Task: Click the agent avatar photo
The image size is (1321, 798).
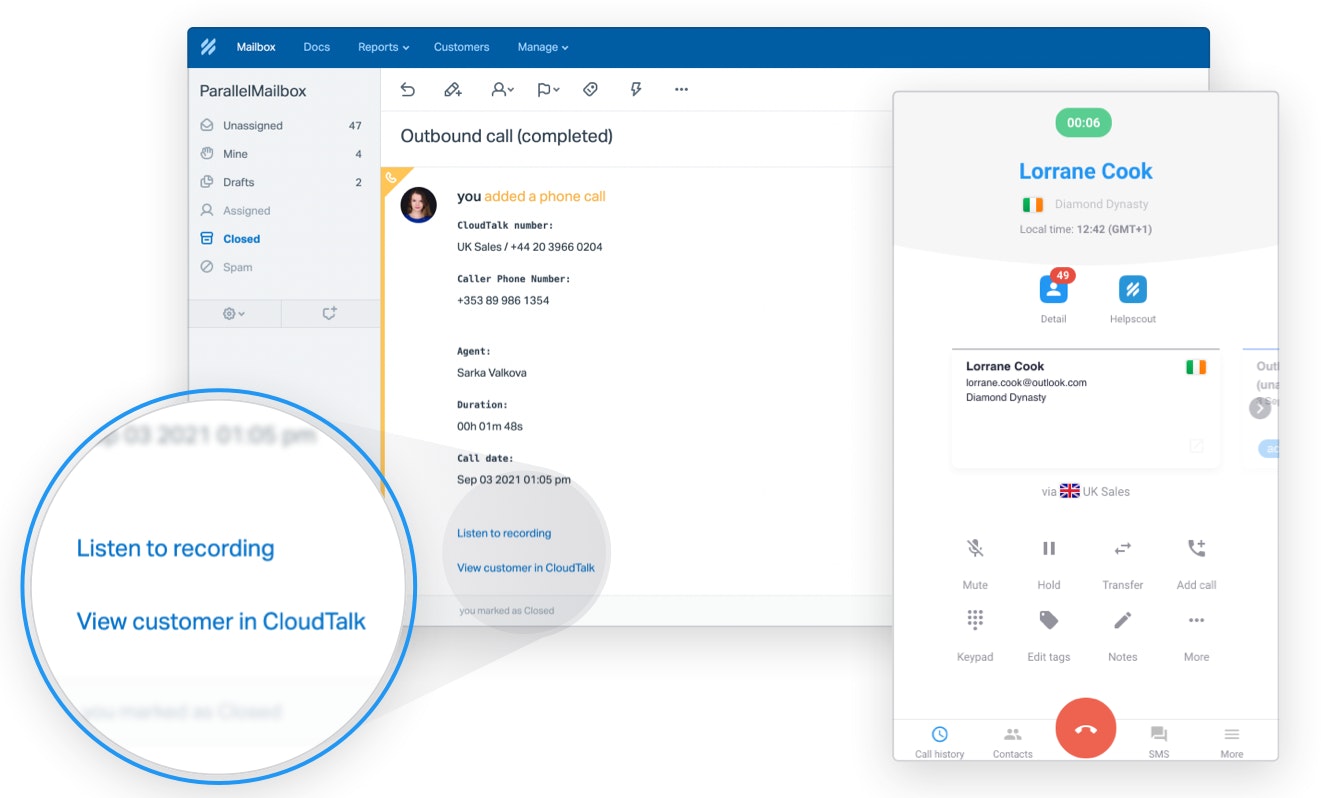Action: pyautogui.click(x=418, y=204)
